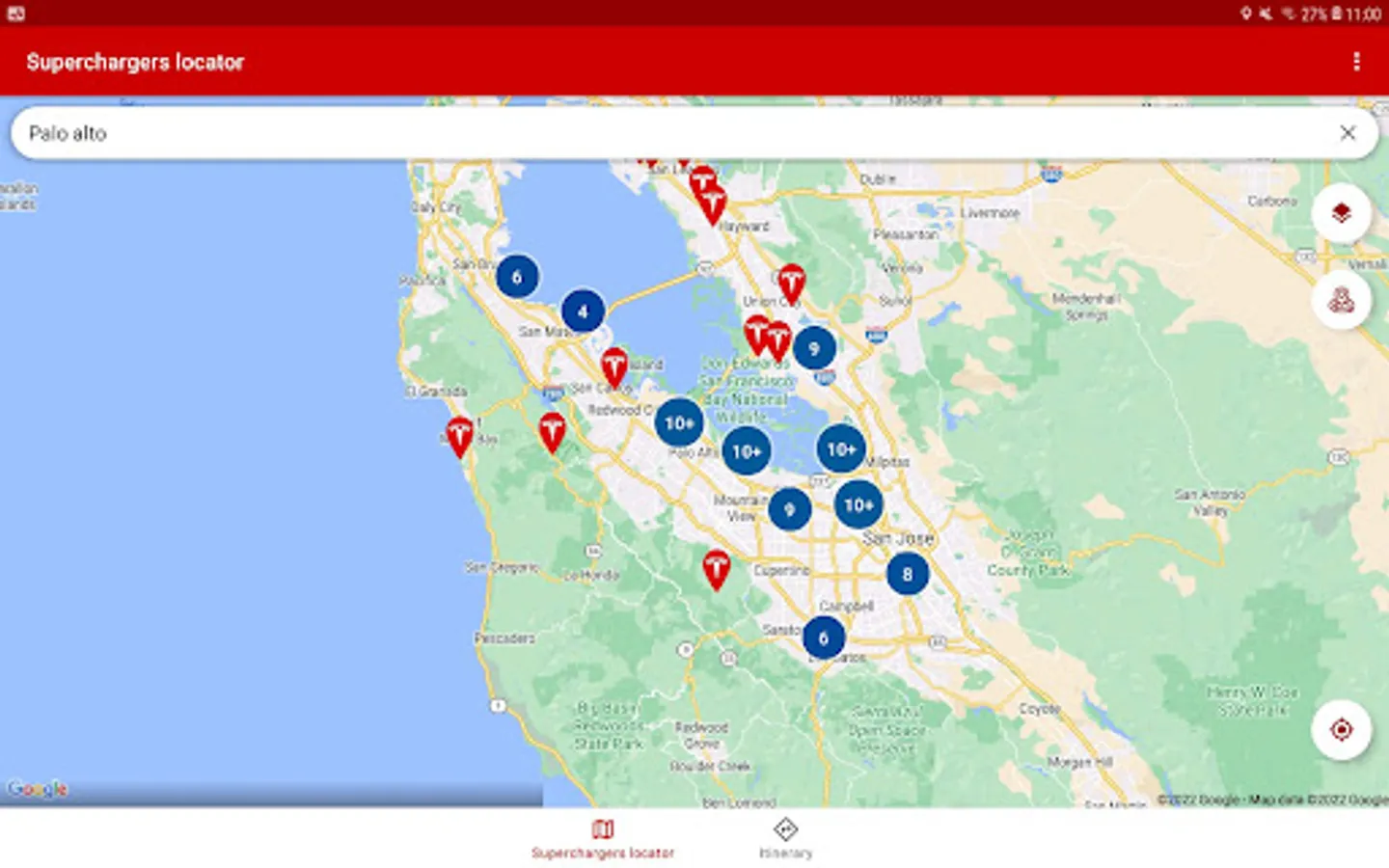
Task: Tap the battery indicator in status bar
Action: 1337,14
